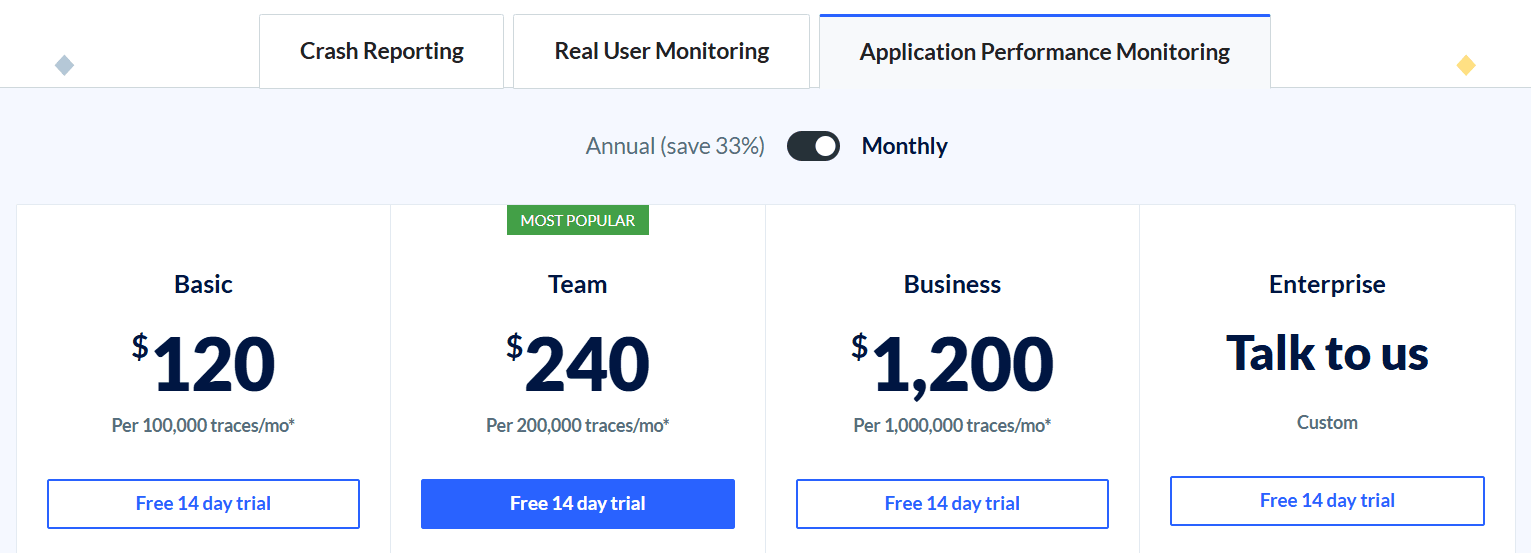Click the yellow diamond decoration icon
This screenshot has width=1531, height=553.
[1465, 66]
